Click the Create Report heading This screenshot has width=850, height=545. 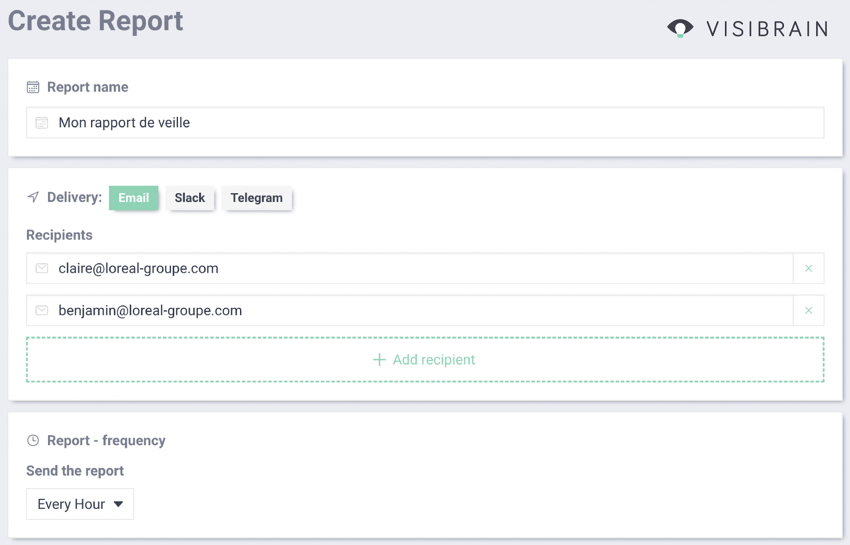(x=95, y=21)
